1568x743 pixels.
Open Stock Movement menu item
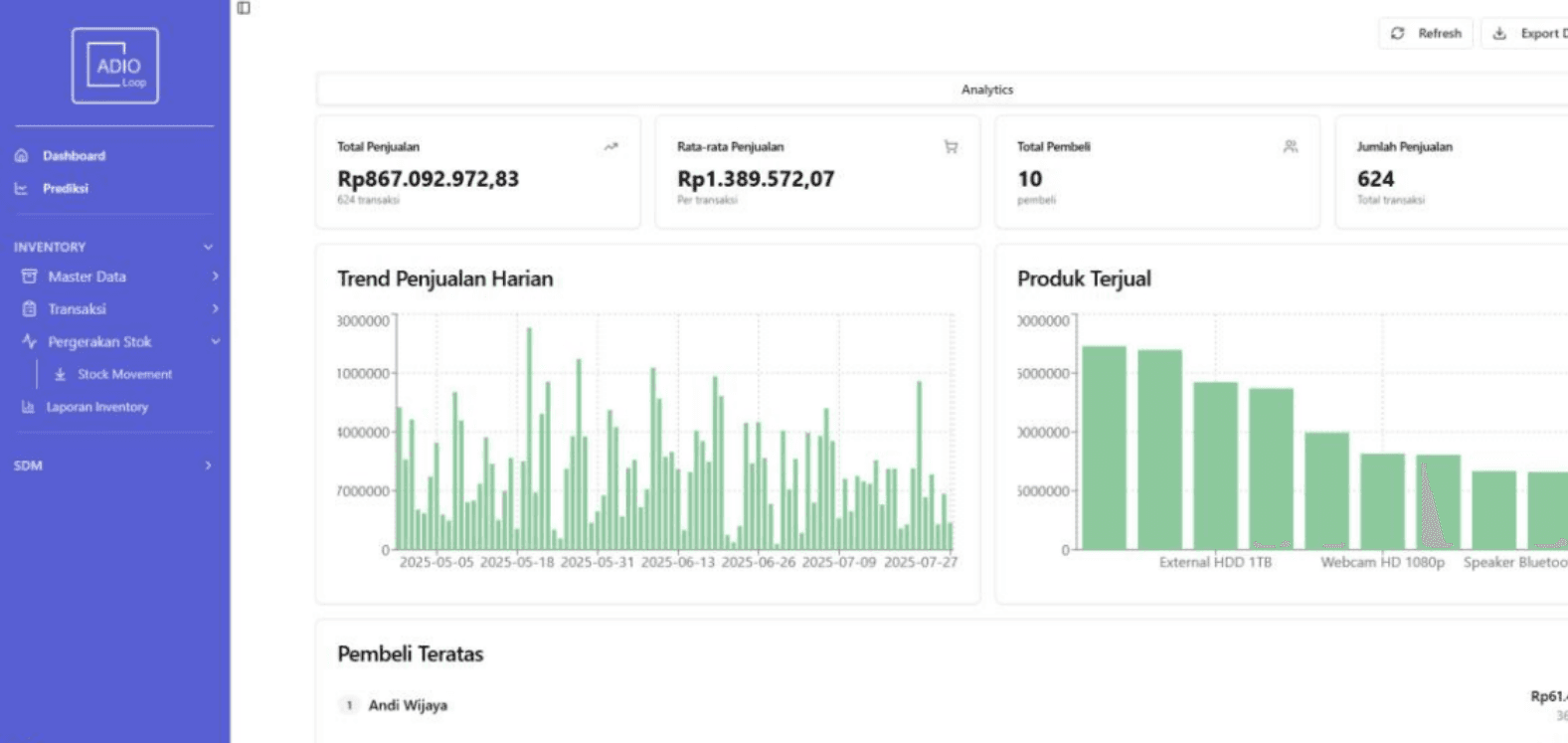pos(124,375)
